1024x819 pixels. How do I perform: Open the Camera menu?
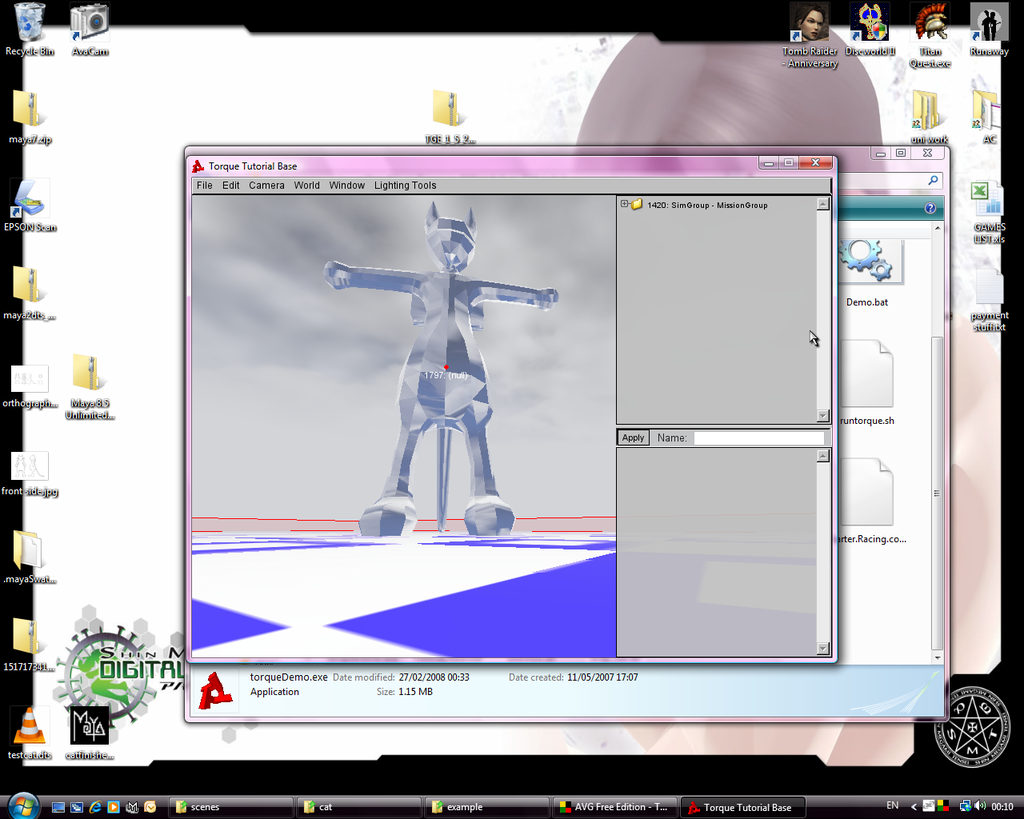[266, 185]
